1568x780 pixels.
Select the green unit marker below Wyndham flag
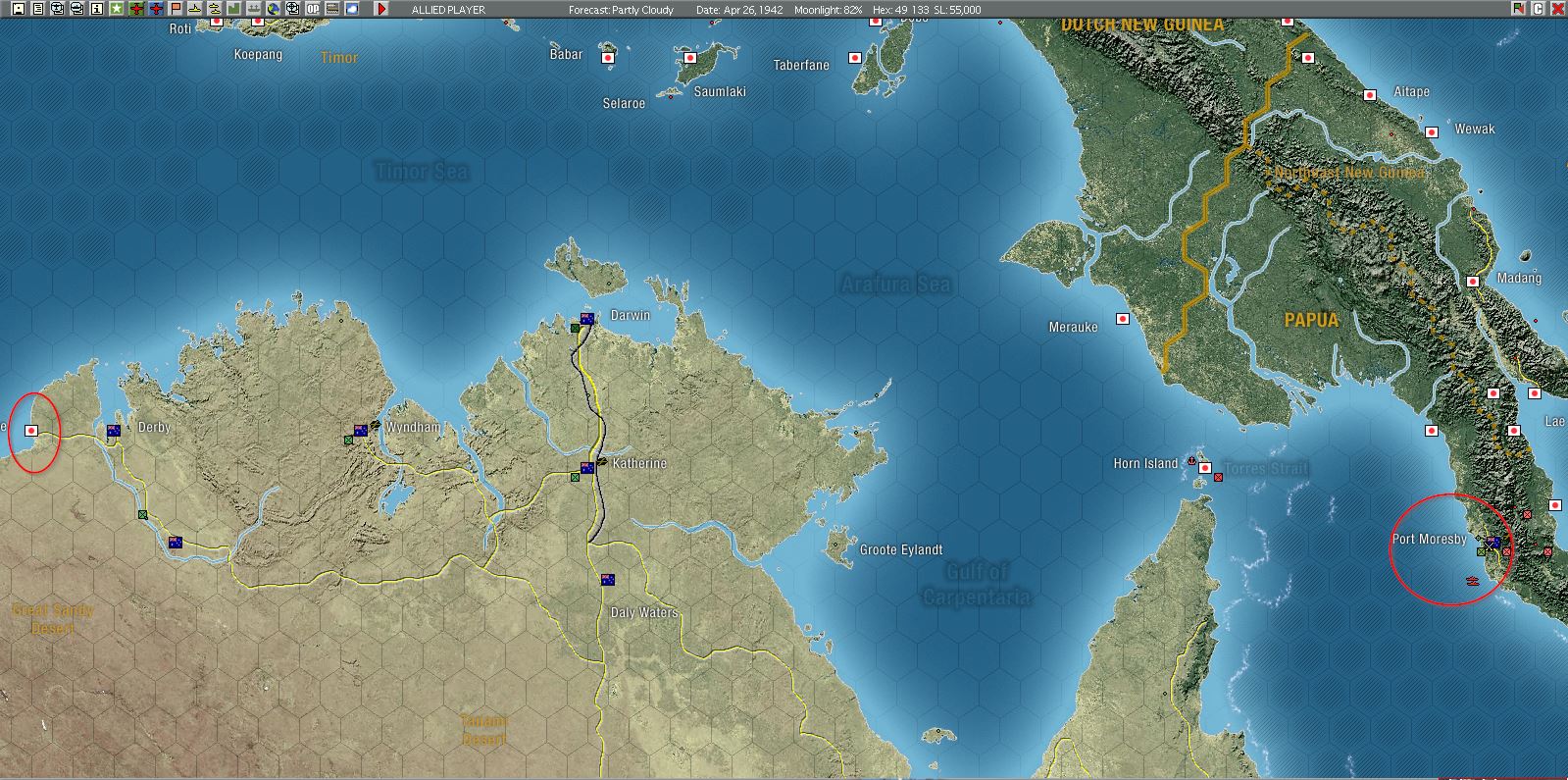click(x=348, y=440)
